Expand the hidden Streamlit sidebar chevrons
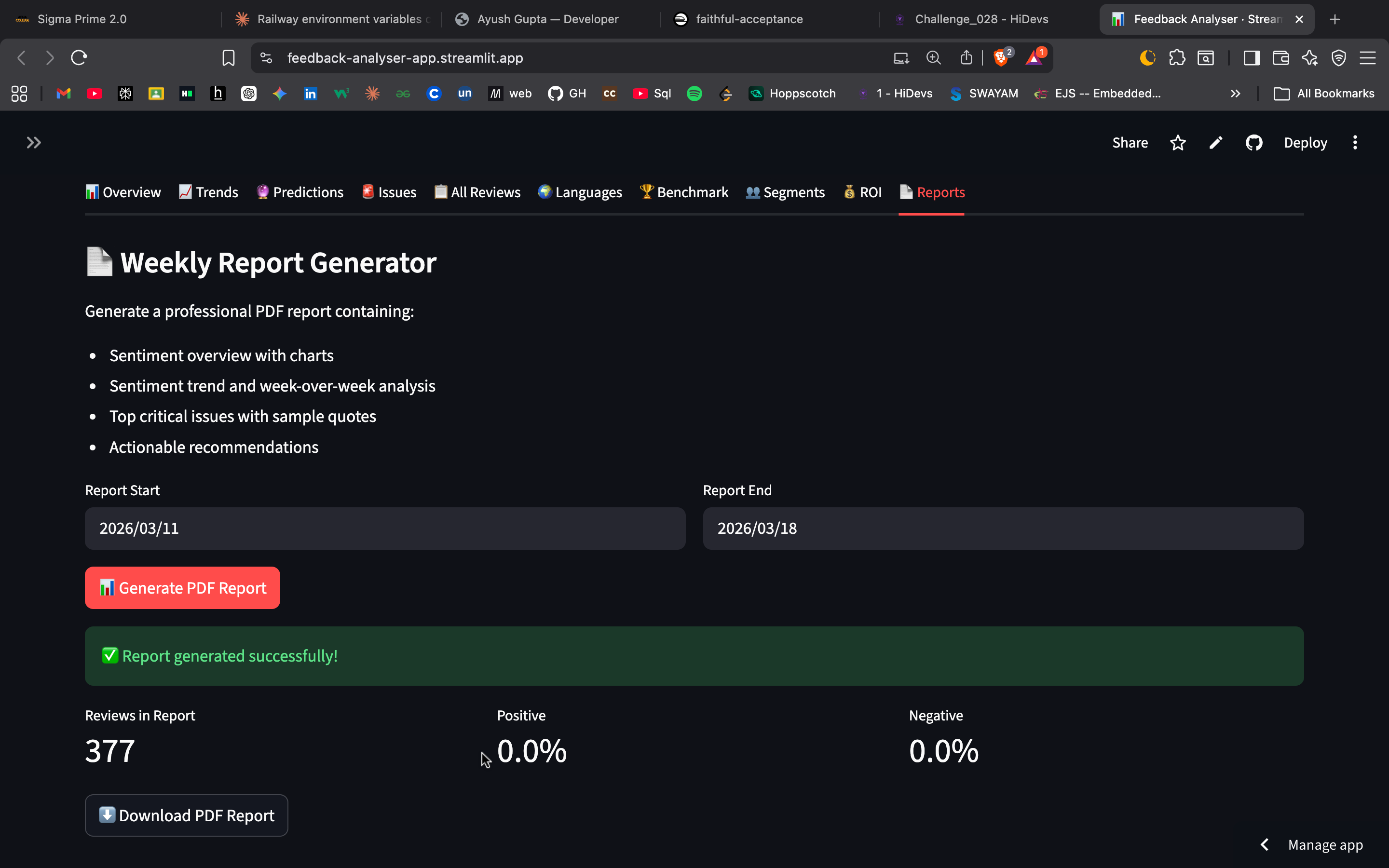Screen dimensions: 1389x868 pyautogui.click(x=34, y=142)
